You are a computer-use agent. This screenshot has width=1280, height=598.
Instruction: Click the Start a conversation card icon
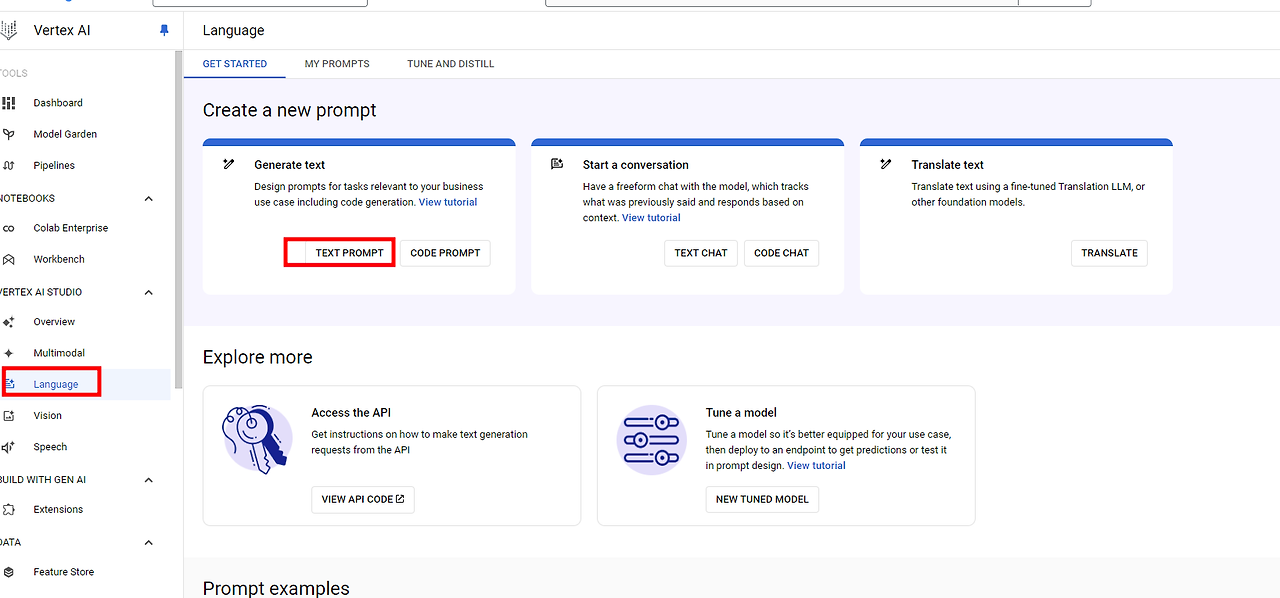point(558,164)
